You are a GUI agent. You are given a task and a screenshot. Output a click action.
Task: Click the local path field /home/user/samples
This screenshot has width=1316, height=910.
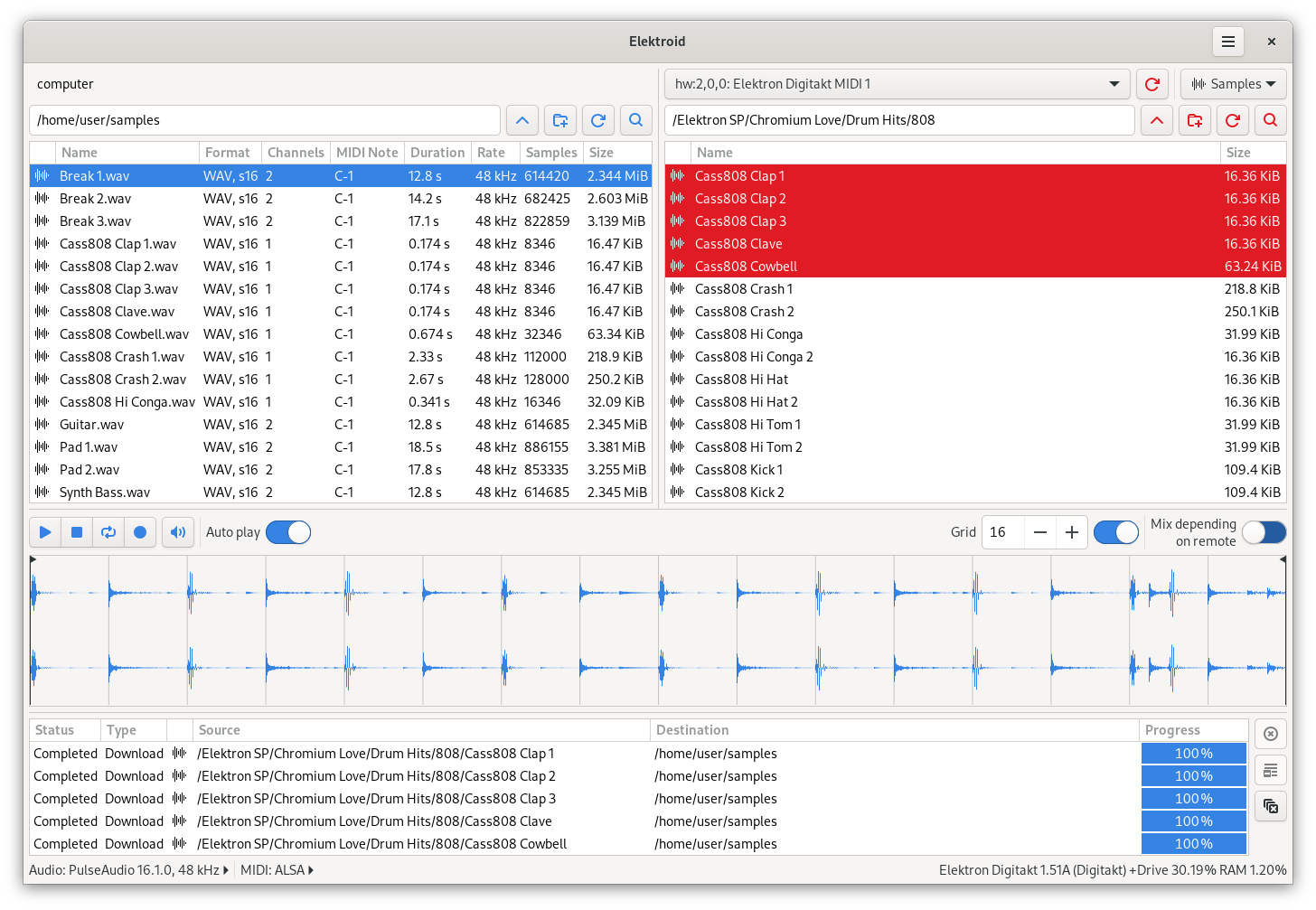[x=265, y=120]
